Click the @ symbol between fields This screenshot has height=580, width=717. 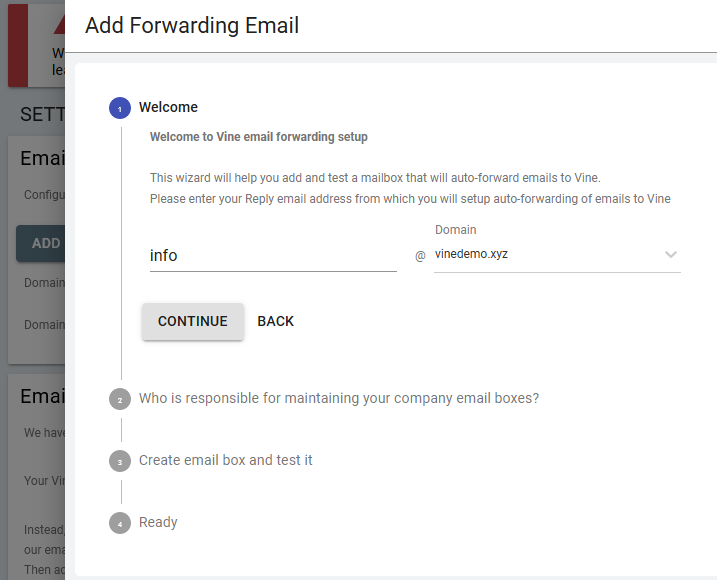pyautogui.click(x=420, y=256)
